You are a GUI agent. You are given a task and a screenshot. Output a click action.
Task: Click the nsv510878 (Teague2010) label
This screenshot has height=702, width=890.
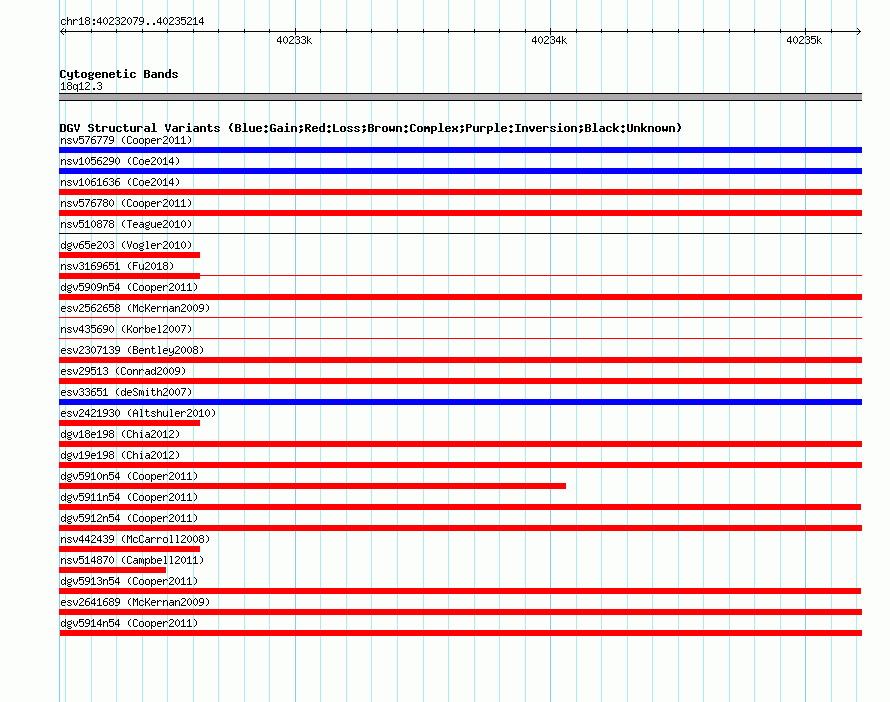126,224
